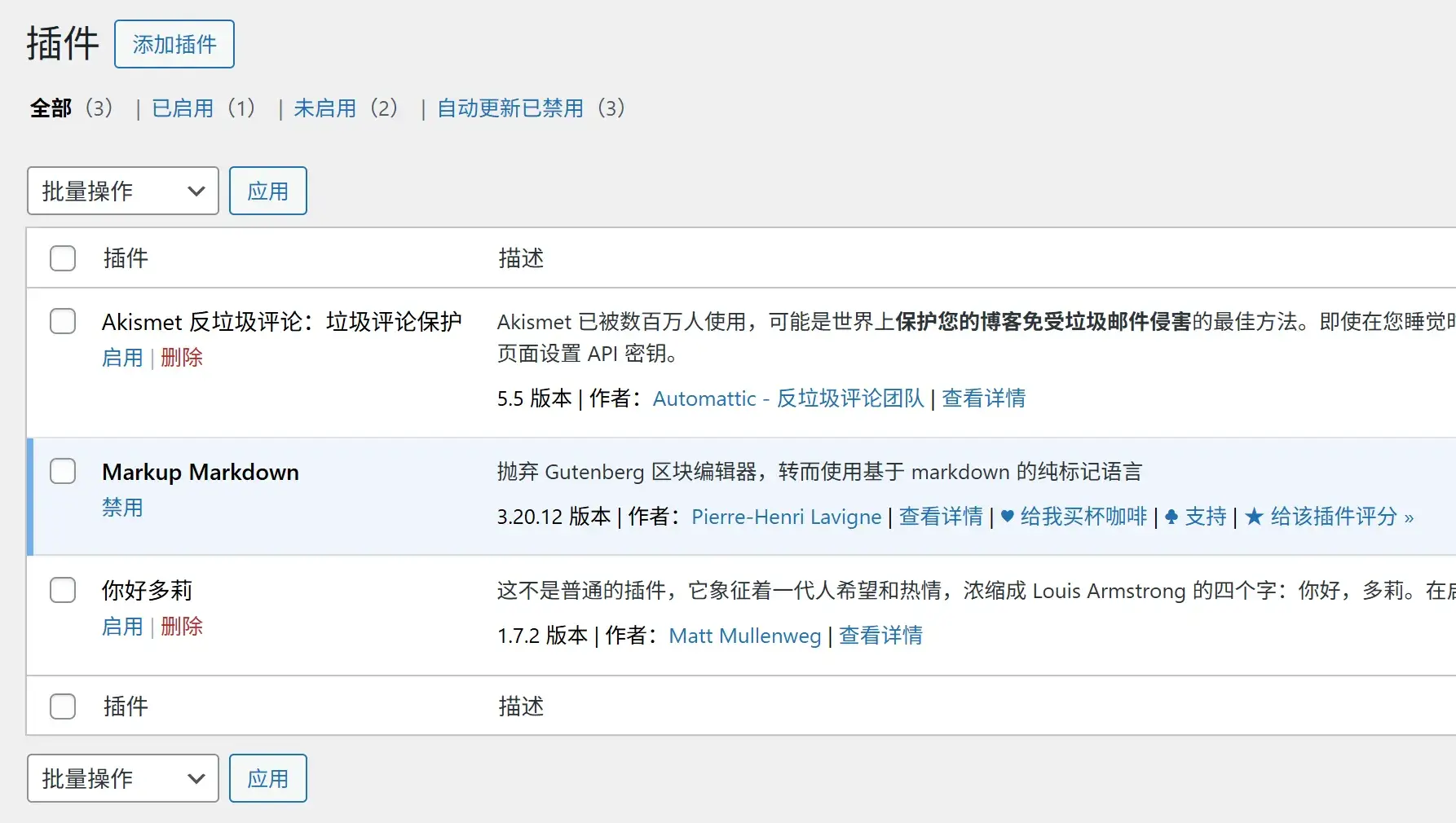Enable the 你好多莉 plugin
The height and width of the screenshot is (823, 1456).
click(122, 627)
